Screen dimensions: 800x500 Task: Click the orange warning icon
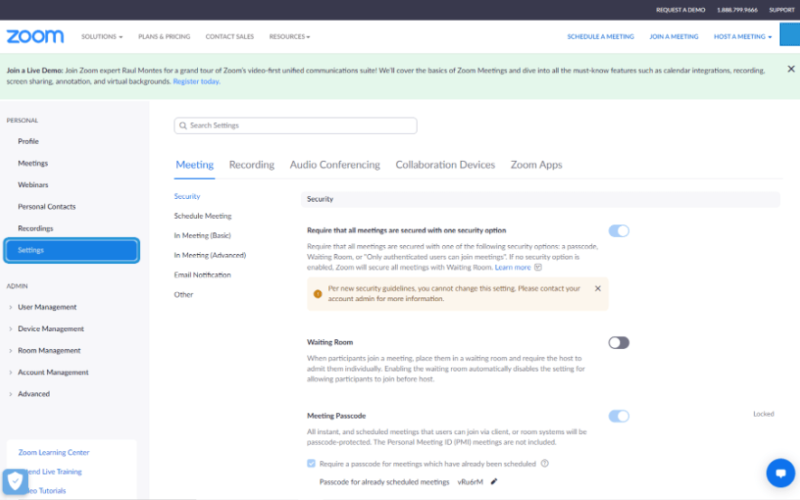(317, 294)
